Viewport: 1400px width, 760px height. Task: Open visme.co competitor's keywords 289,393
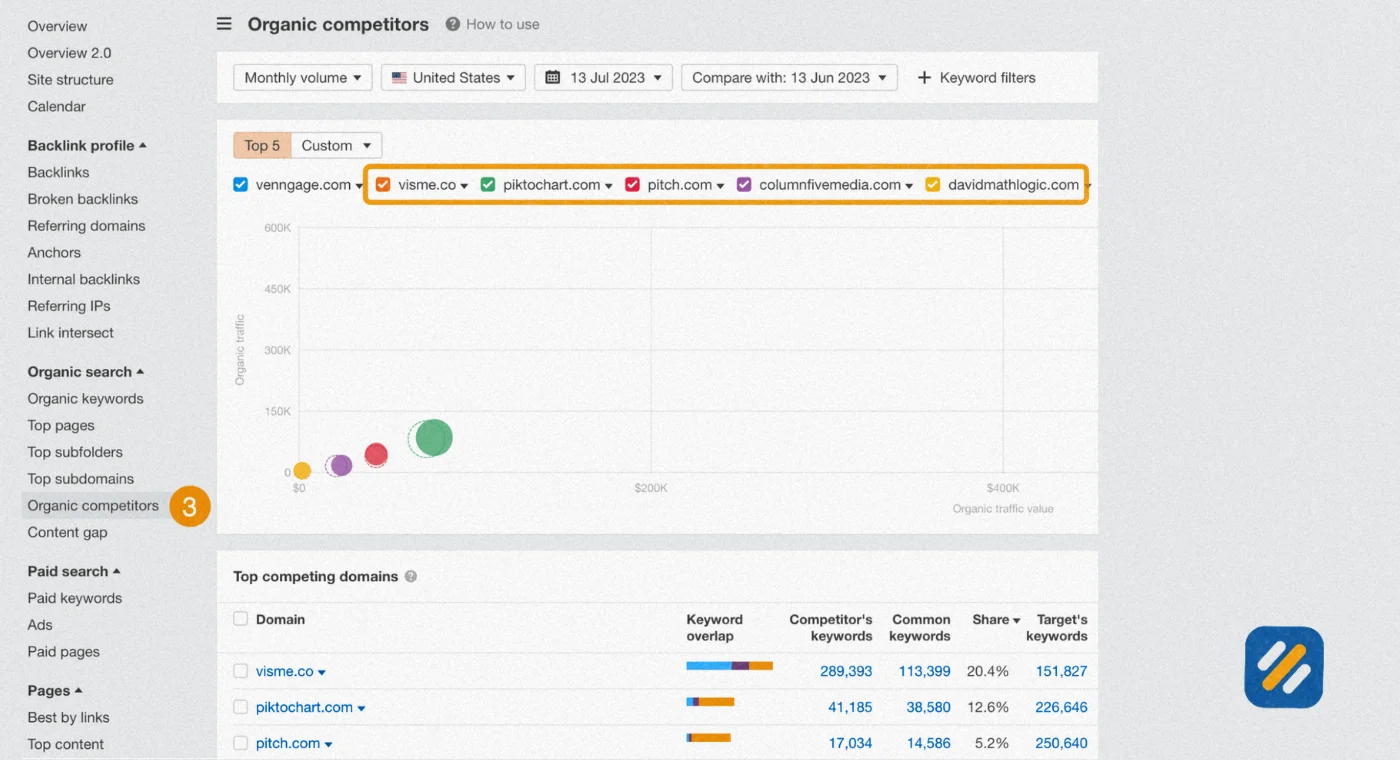(x=846, y=671)
